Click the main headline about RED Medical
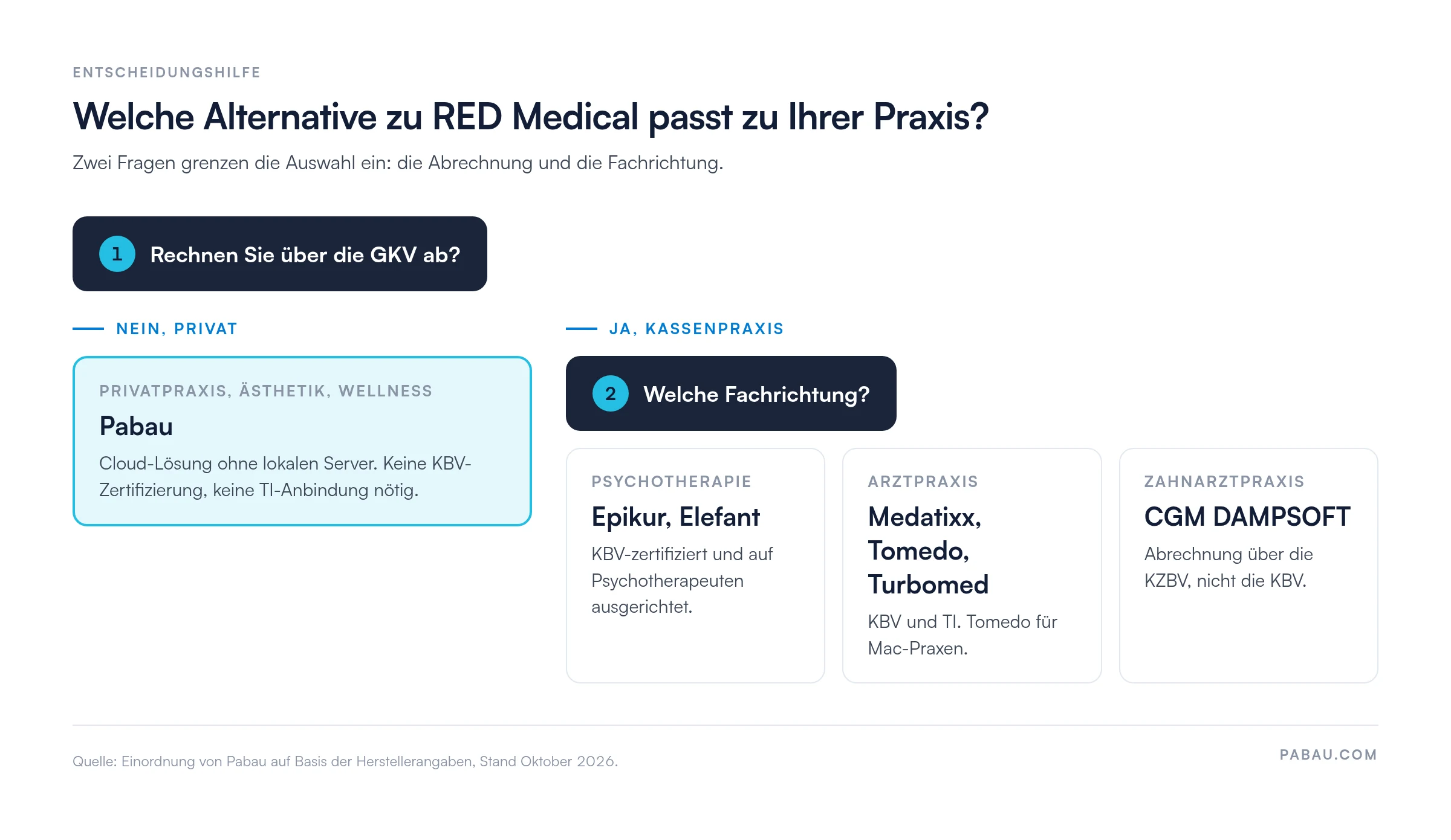Screen dimensions: 1451x840 [x=530, y=117]
